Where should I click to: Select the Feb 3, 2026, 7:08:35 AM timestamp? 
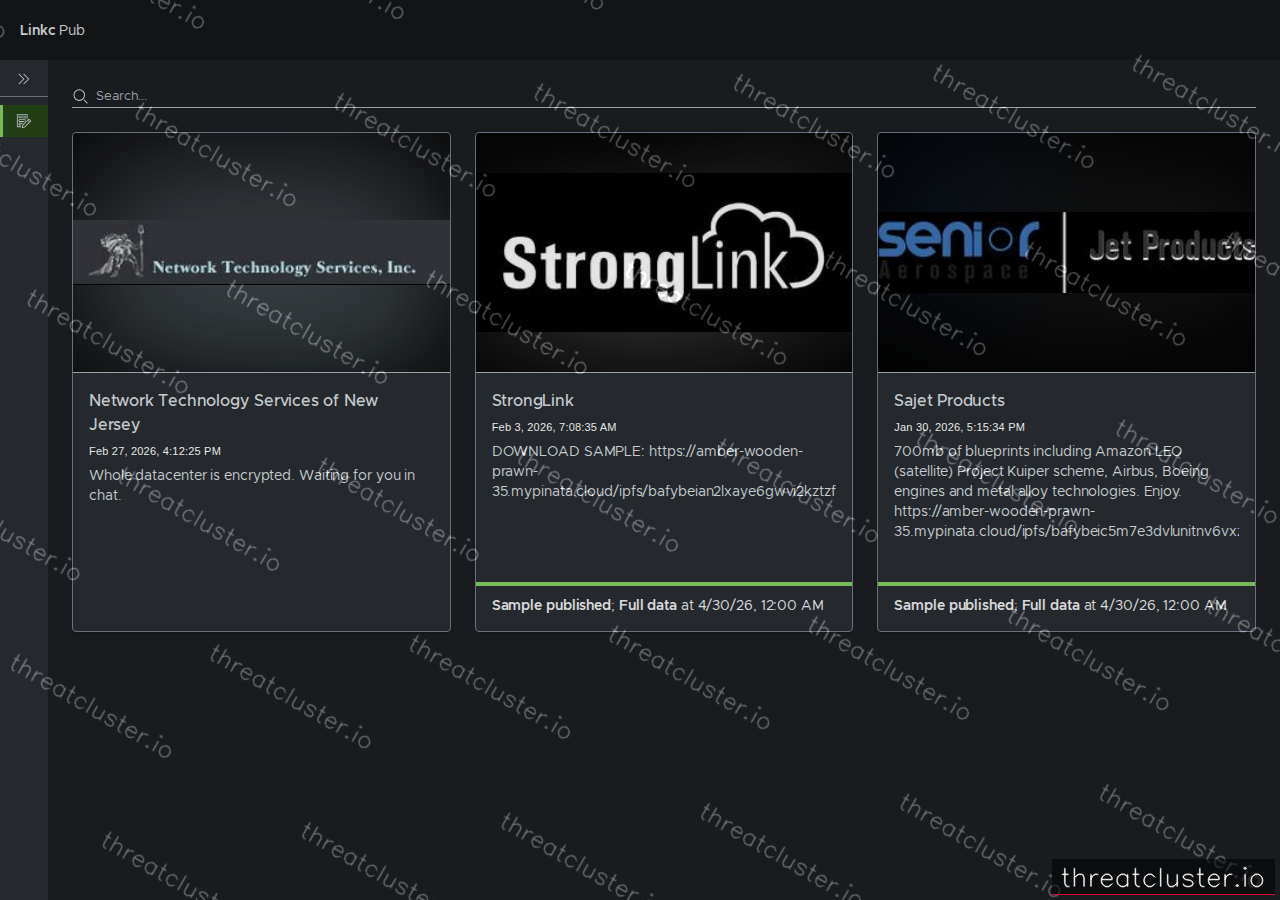(554, 427)
